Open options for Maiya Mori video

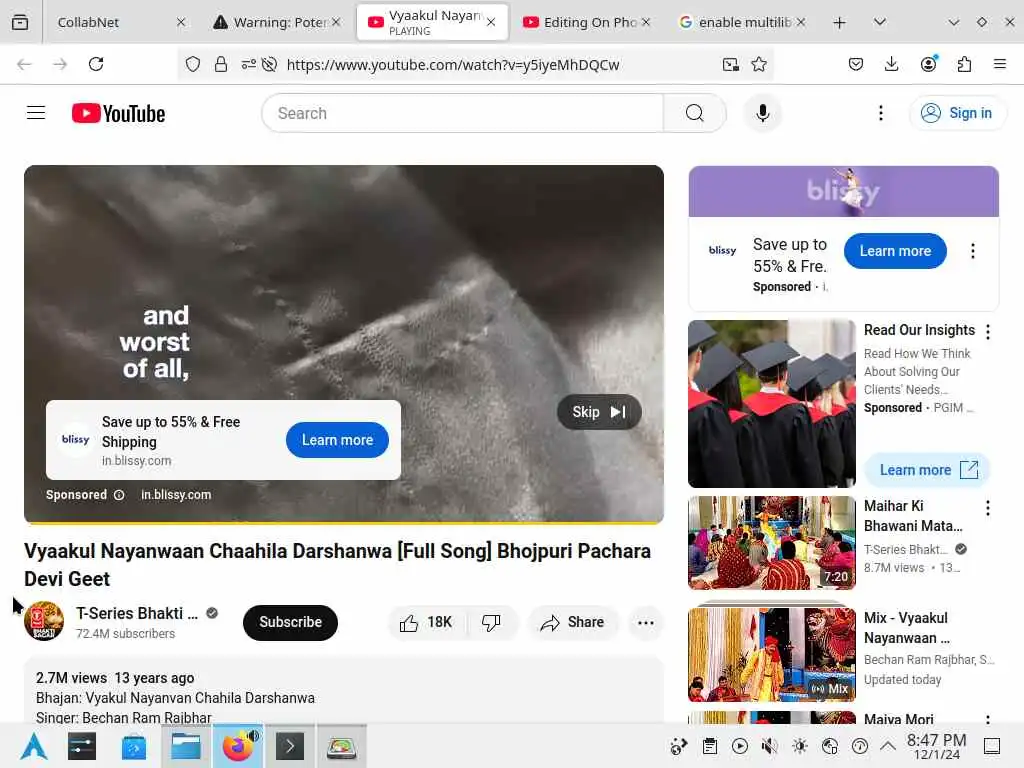(987, 720)
